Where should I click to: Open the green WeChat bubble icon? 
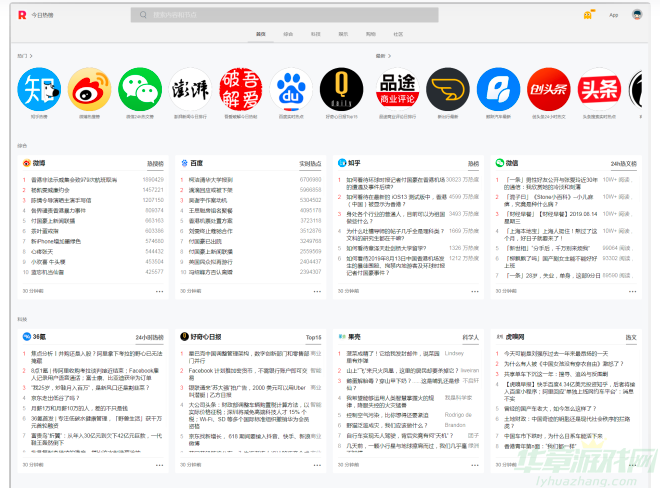click(140, 90)
